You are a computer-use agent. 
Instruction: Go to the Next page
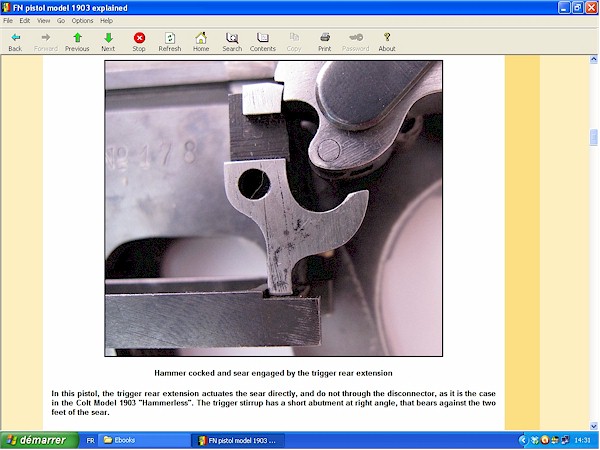(108, 42)
